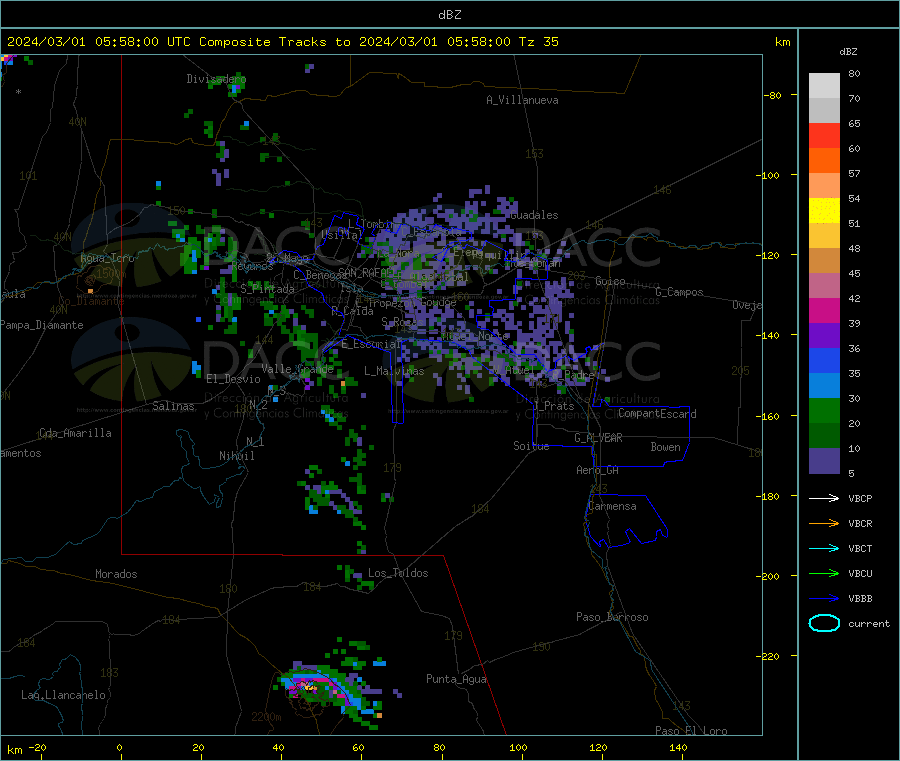Click the 'Paso_El_Loro' map label
The height and width of the screenshot is (761, 900).
pos(691,731)
